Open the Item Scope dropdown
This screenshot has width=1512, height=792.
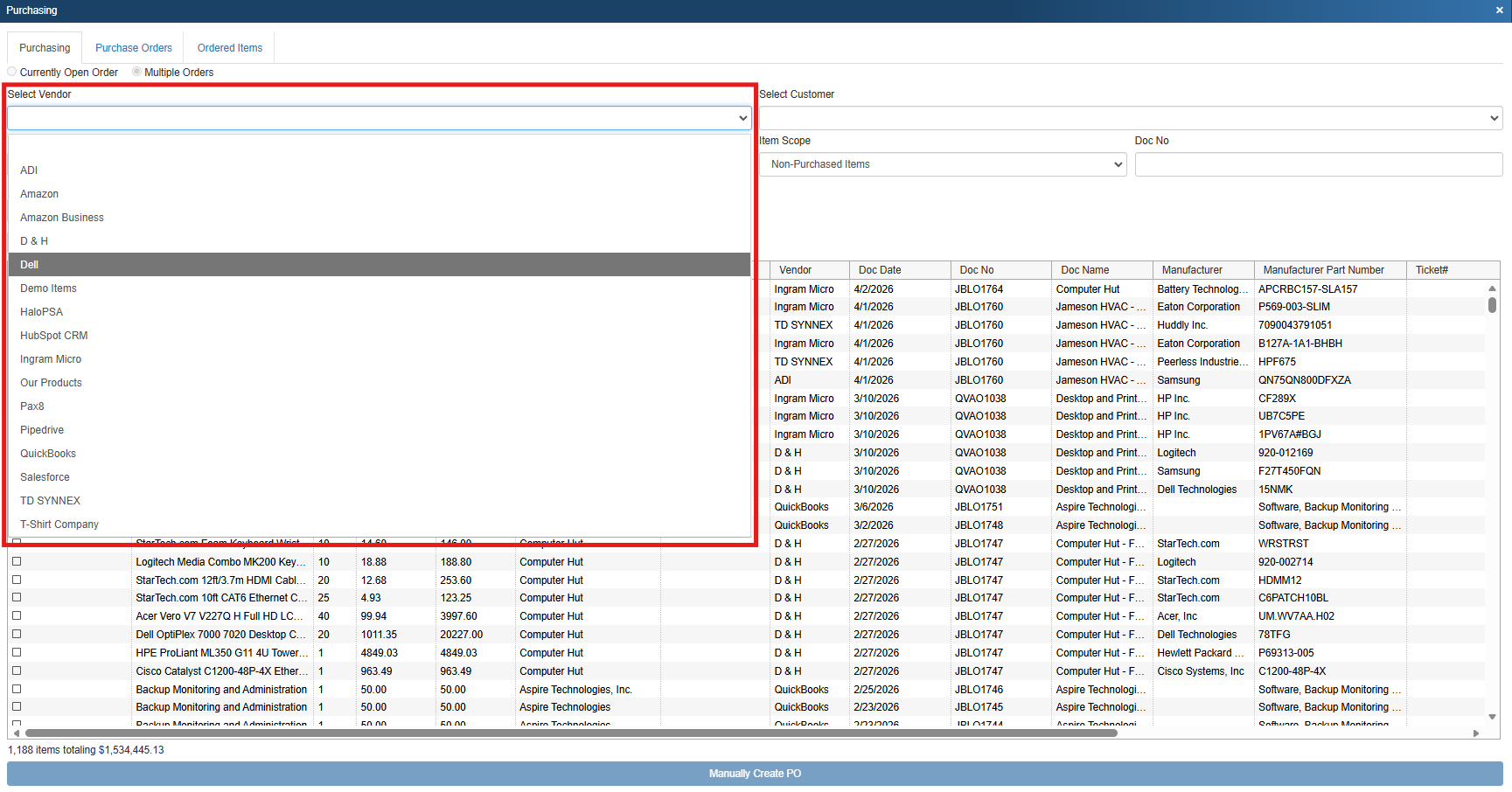942,164
